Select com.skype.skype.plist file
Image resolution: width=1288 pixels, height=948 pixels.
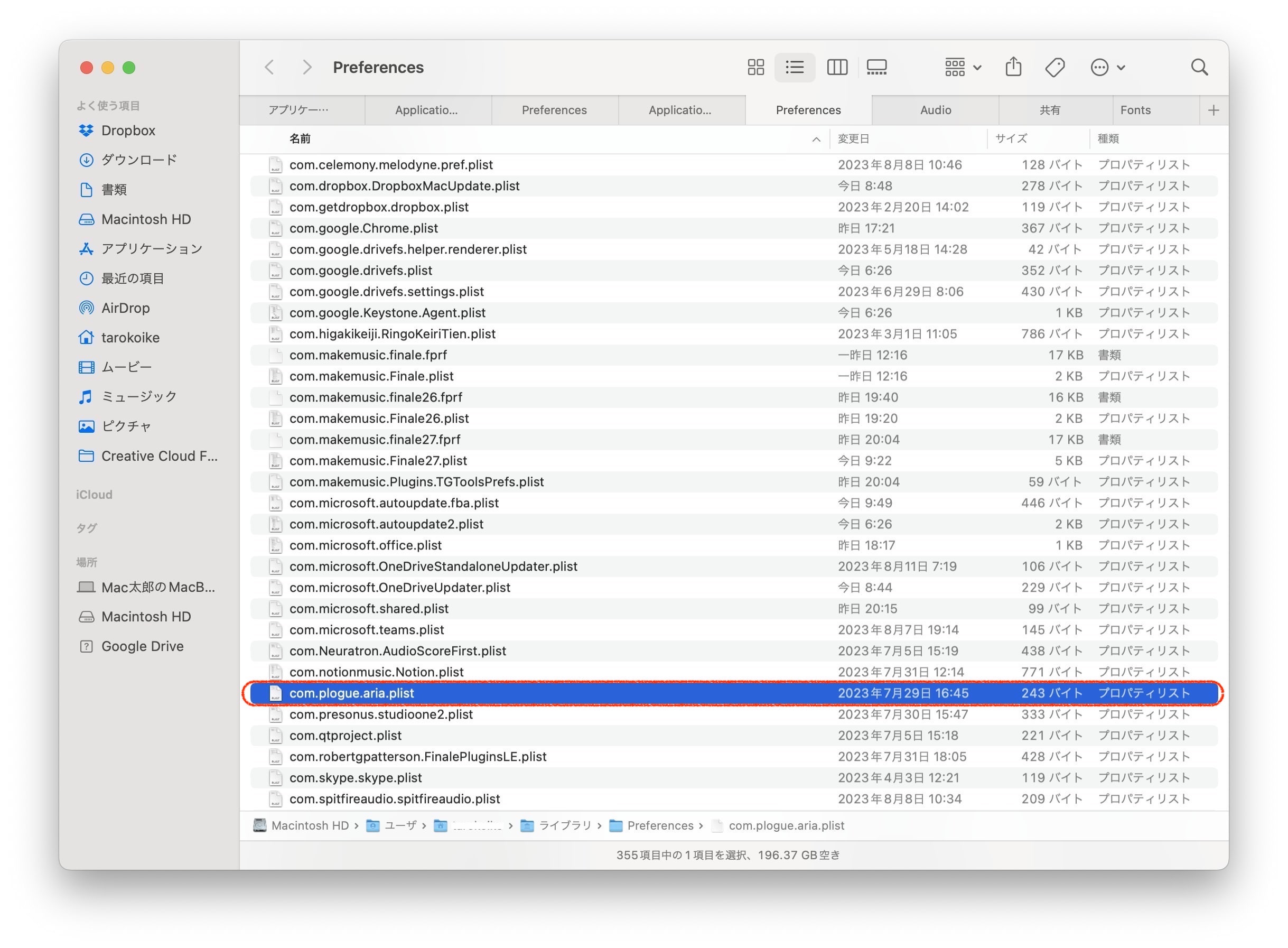point(734,778)
